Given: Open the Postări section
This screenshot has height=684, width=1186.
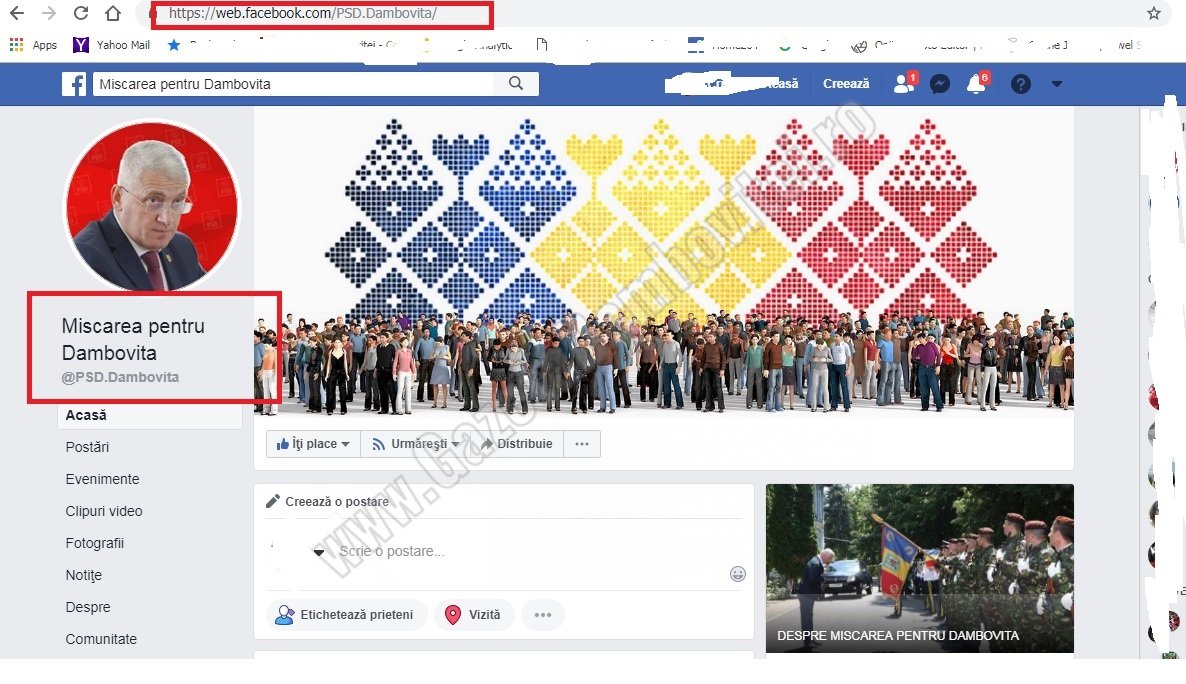Looking at the screenshot, I should coord(87,447).
